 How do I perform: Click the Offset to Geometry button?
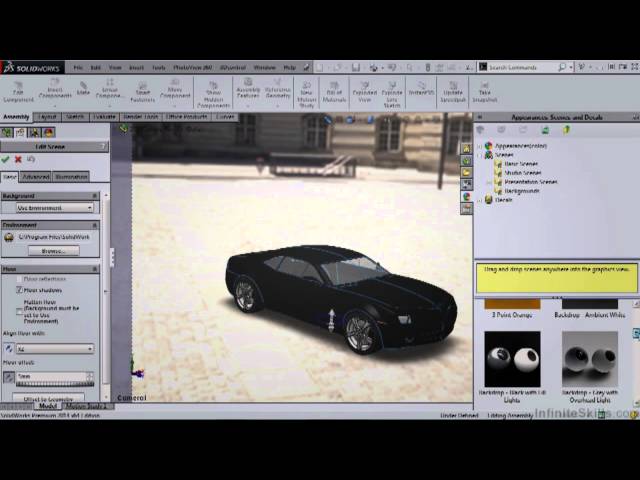(48, 398)
